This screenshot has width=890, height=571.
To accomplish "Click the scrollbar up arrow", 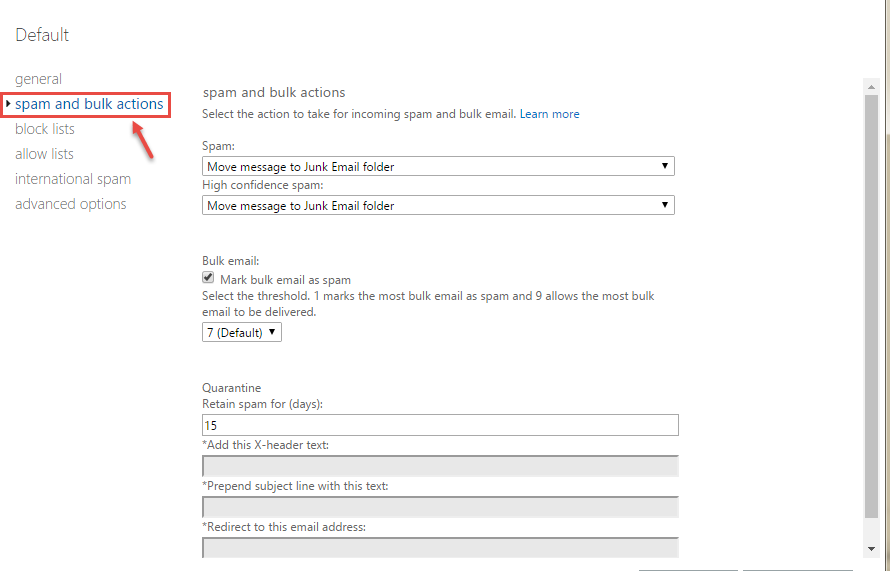I will click(x=870, y=87).
